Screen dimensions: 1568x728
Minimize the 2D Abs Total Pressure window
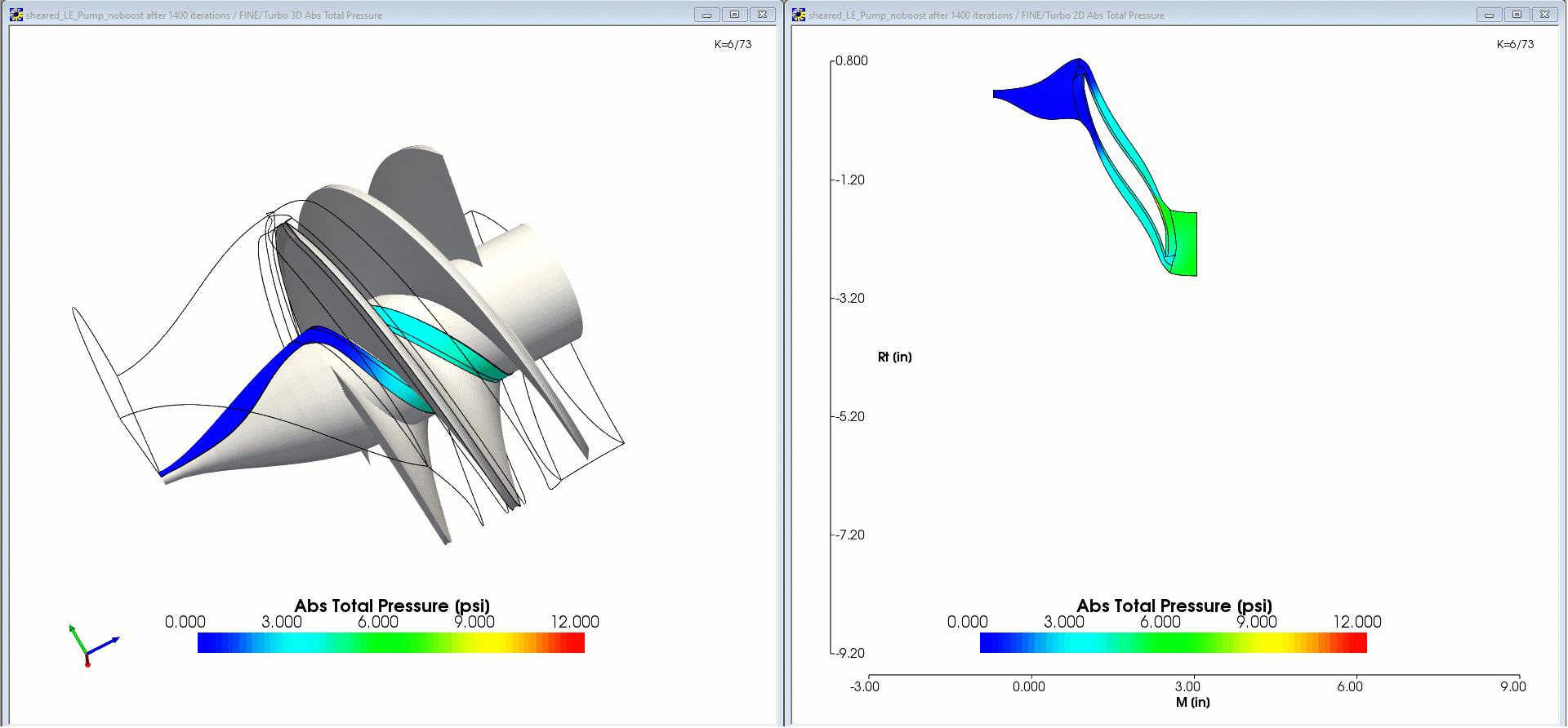pyautogui.click(x=1489, y=15)
